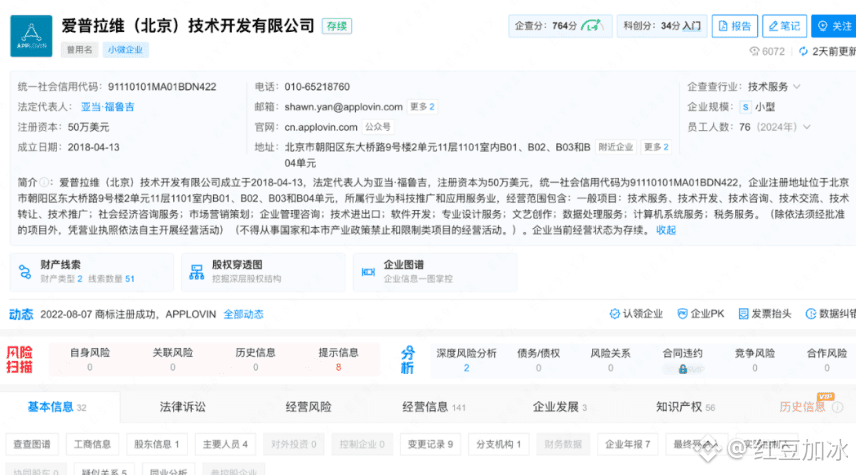Switch to the 法律诉讼 tab

coord(182,407)
